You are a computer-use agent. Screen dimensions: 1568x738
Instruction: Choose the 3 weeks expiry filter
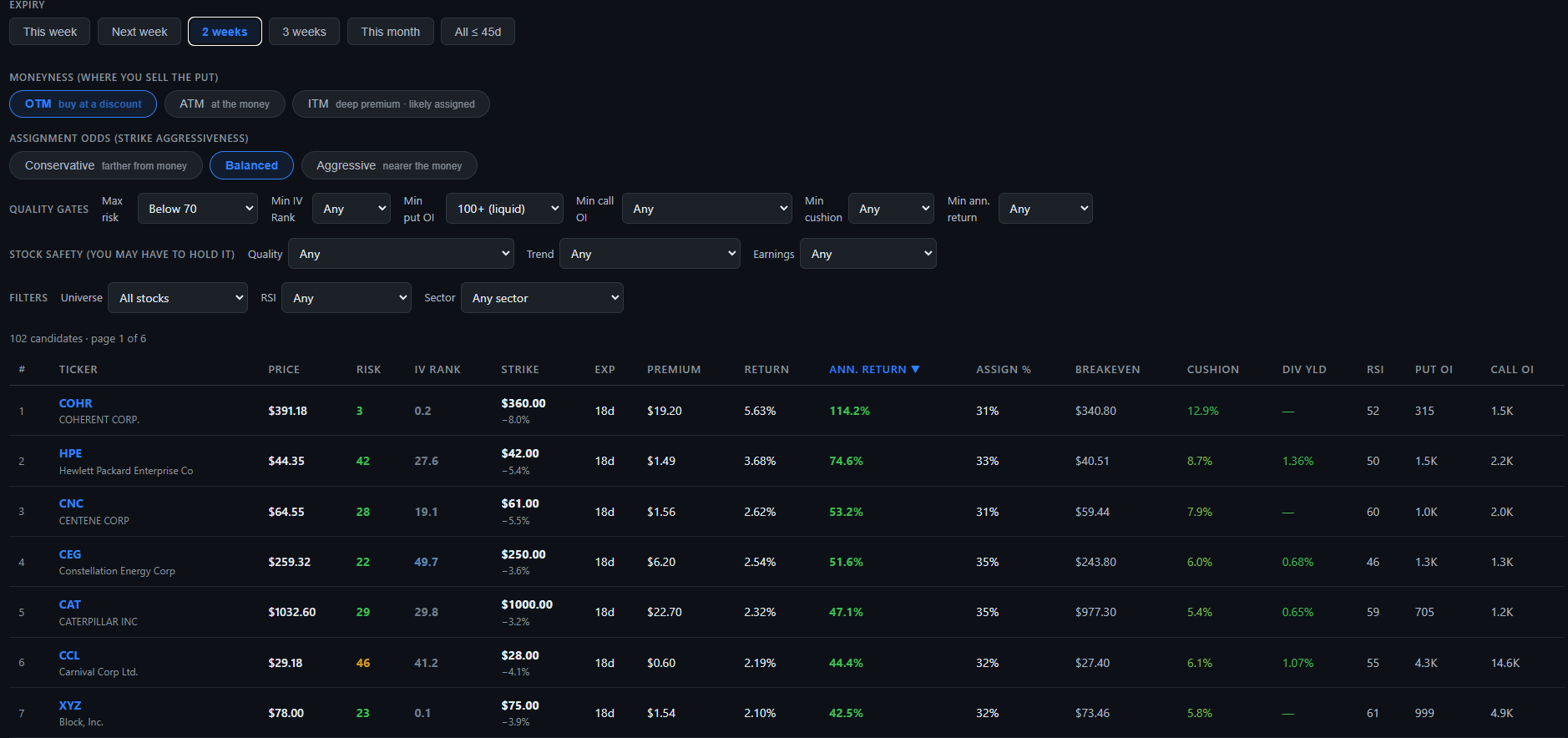(x=304, y=32)
